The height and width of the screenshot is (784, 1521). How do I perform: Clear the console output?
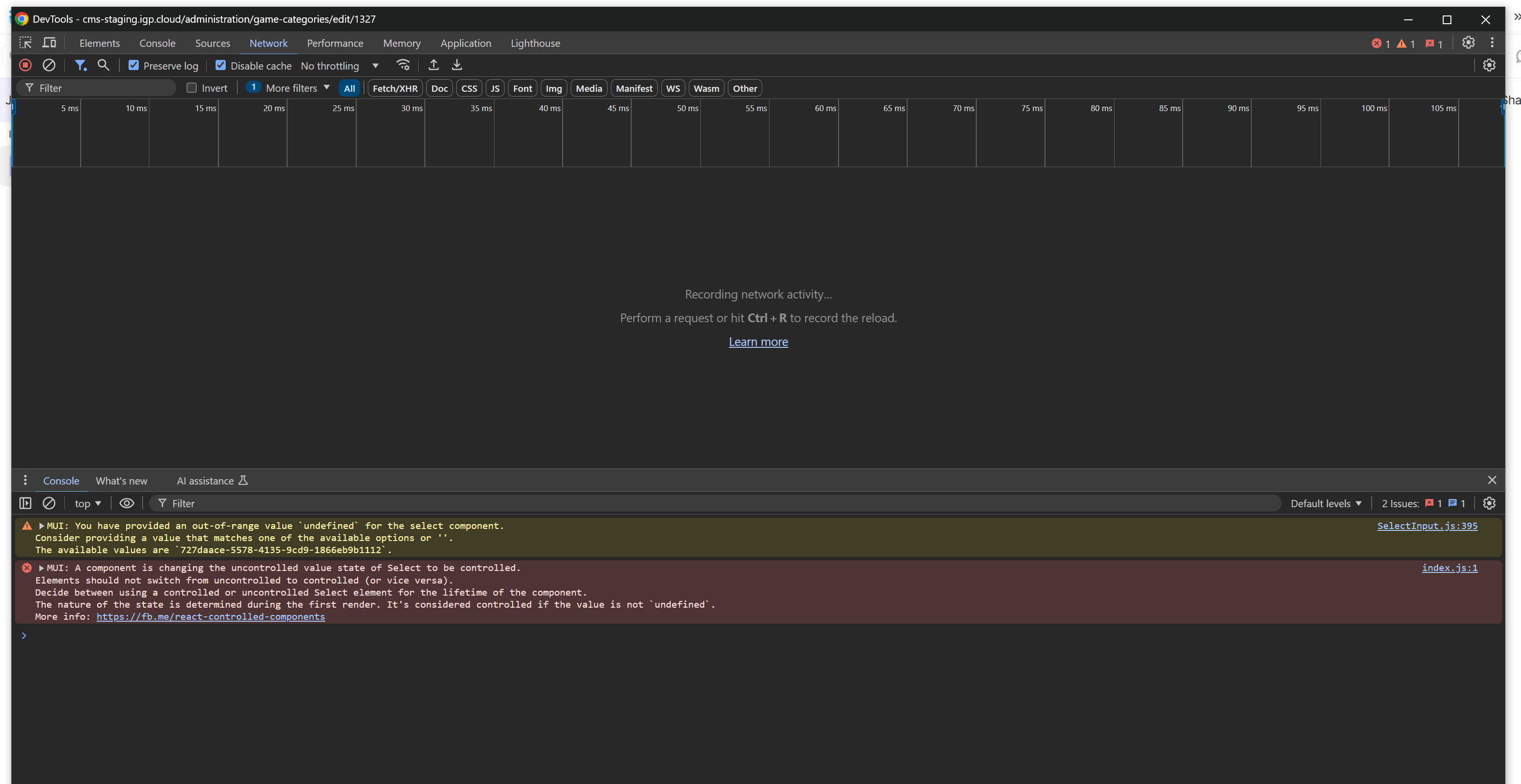(49, 502)
